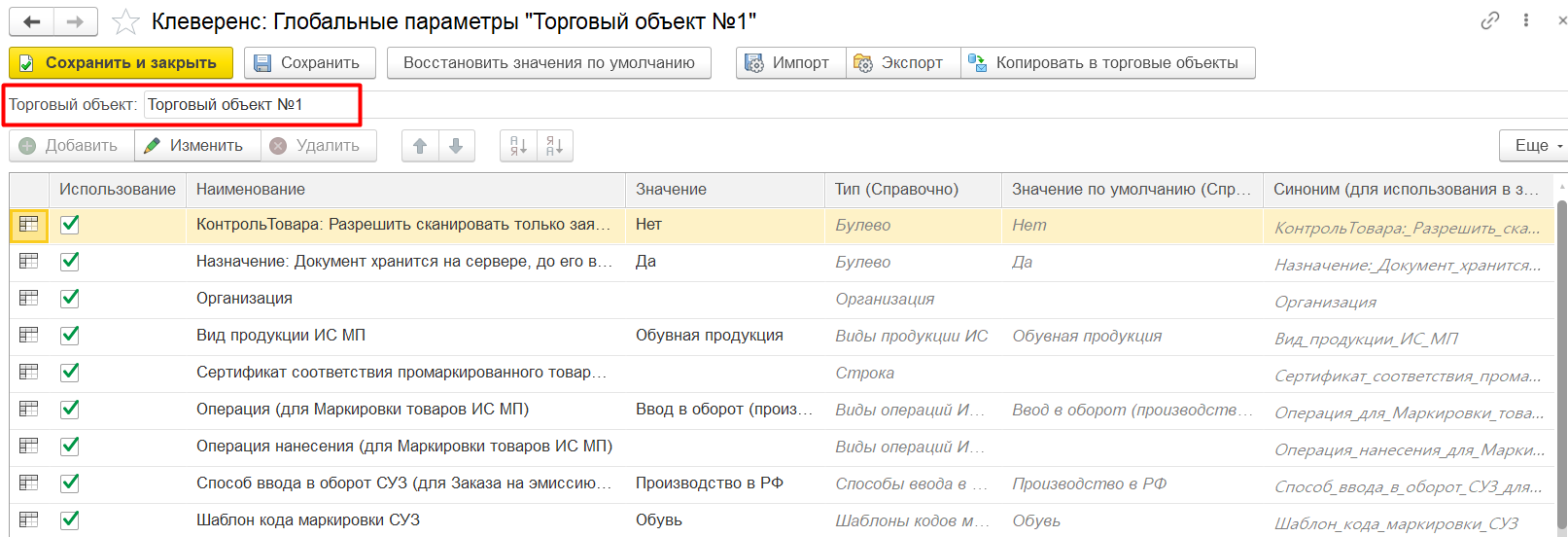The image size is (1568, 537).
Task: Select Операция нанесения name cell
Action: click(404, 446)
